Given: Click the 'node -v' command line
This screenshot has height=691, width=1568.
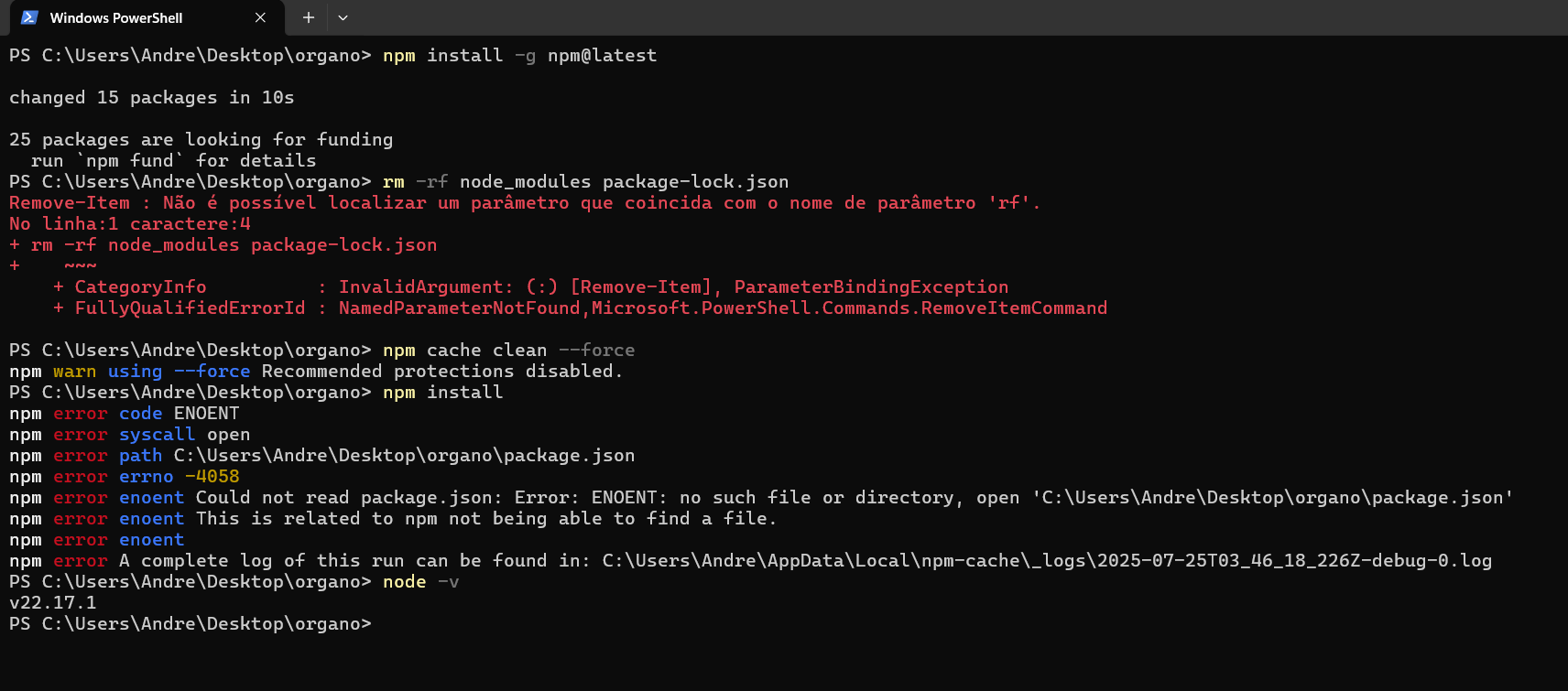Looking at the screenshot, I should point(421,582).
